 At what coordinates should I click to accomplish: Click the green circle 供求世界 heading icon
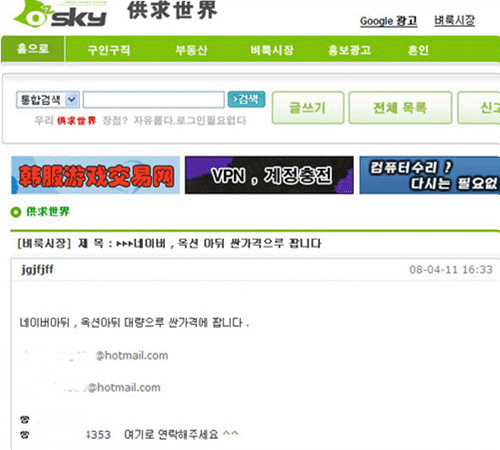pos(16,212)
